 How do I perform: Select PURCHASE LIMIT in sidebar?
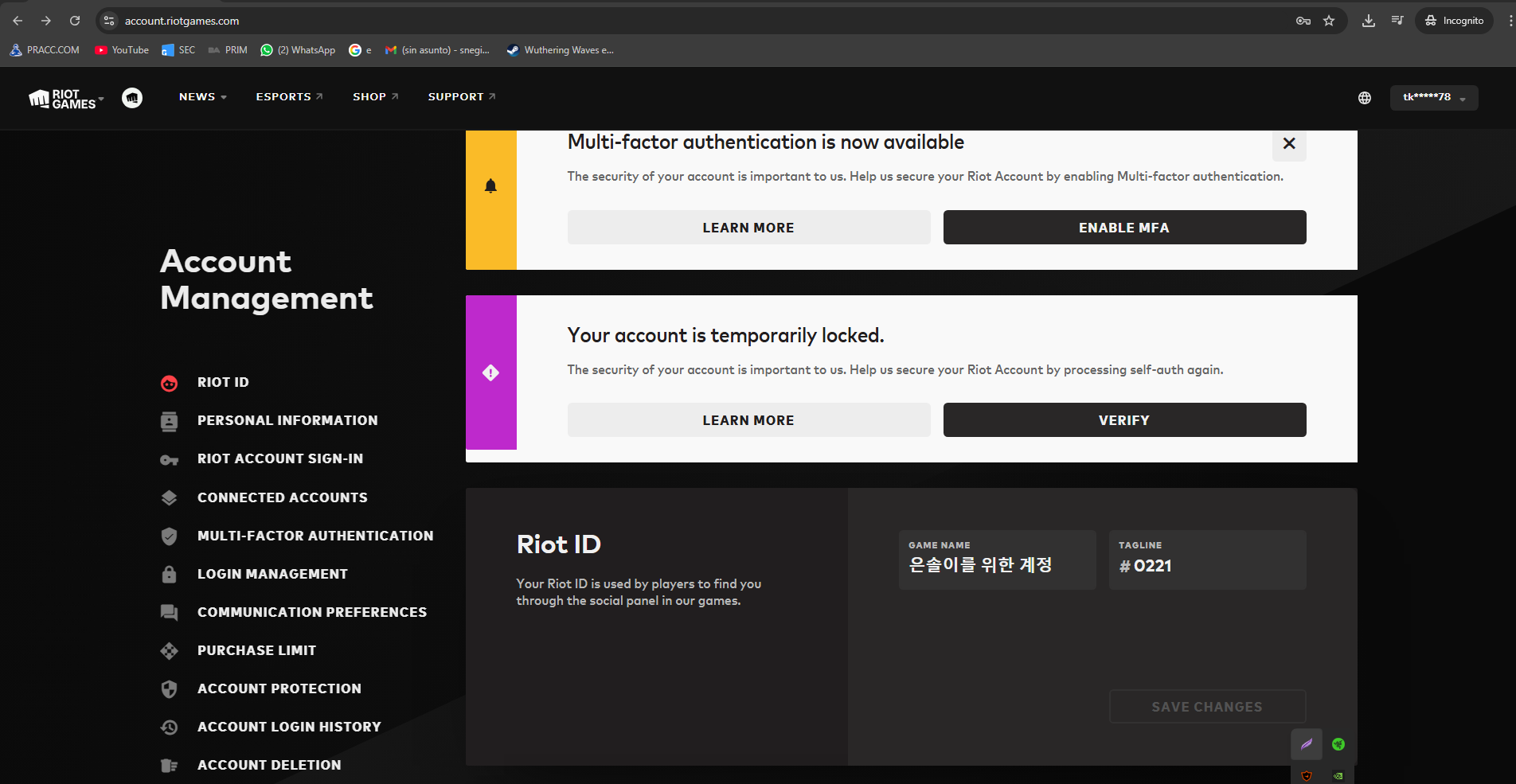coord(256,651)
